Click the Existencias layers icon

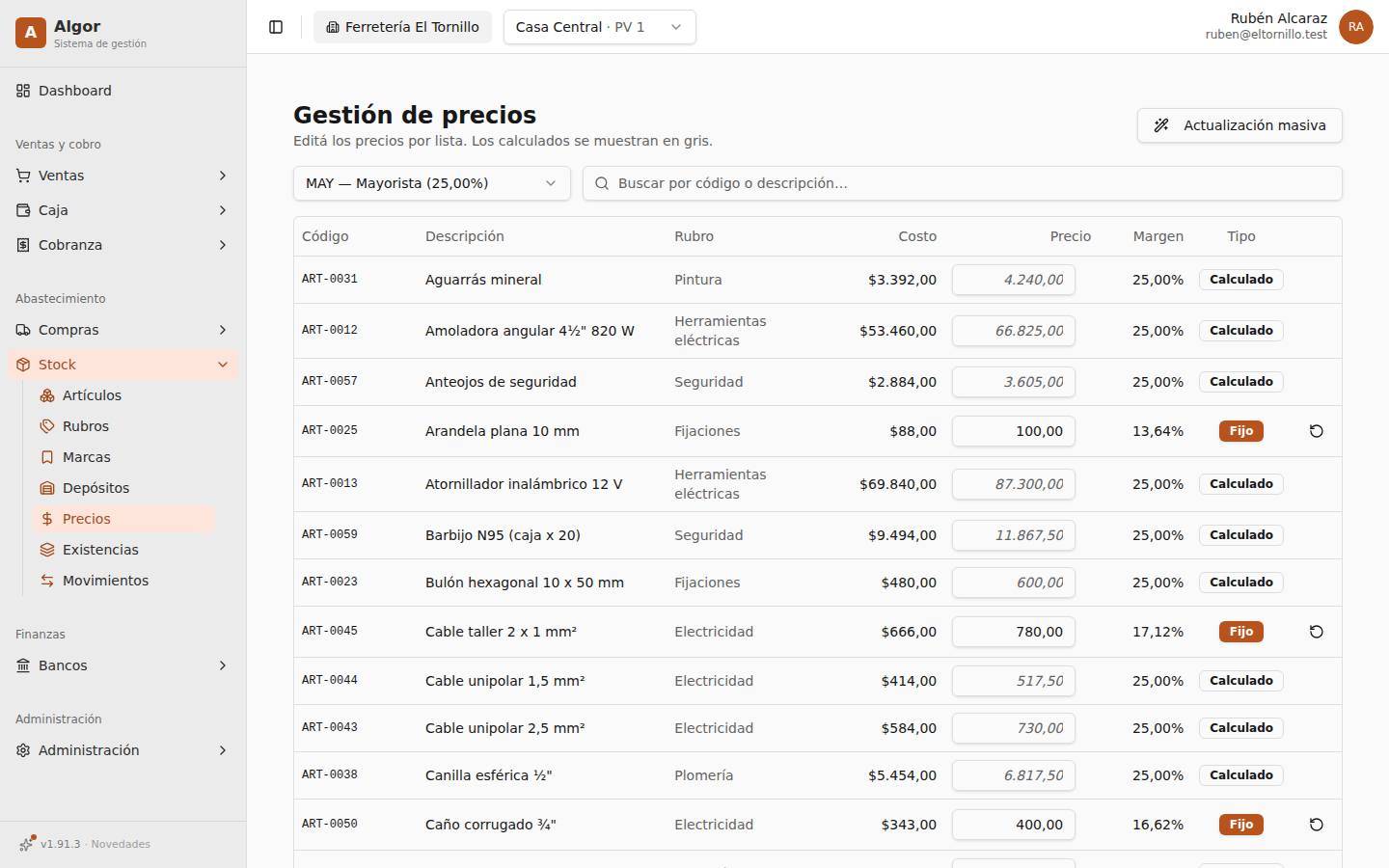(47, 550)
